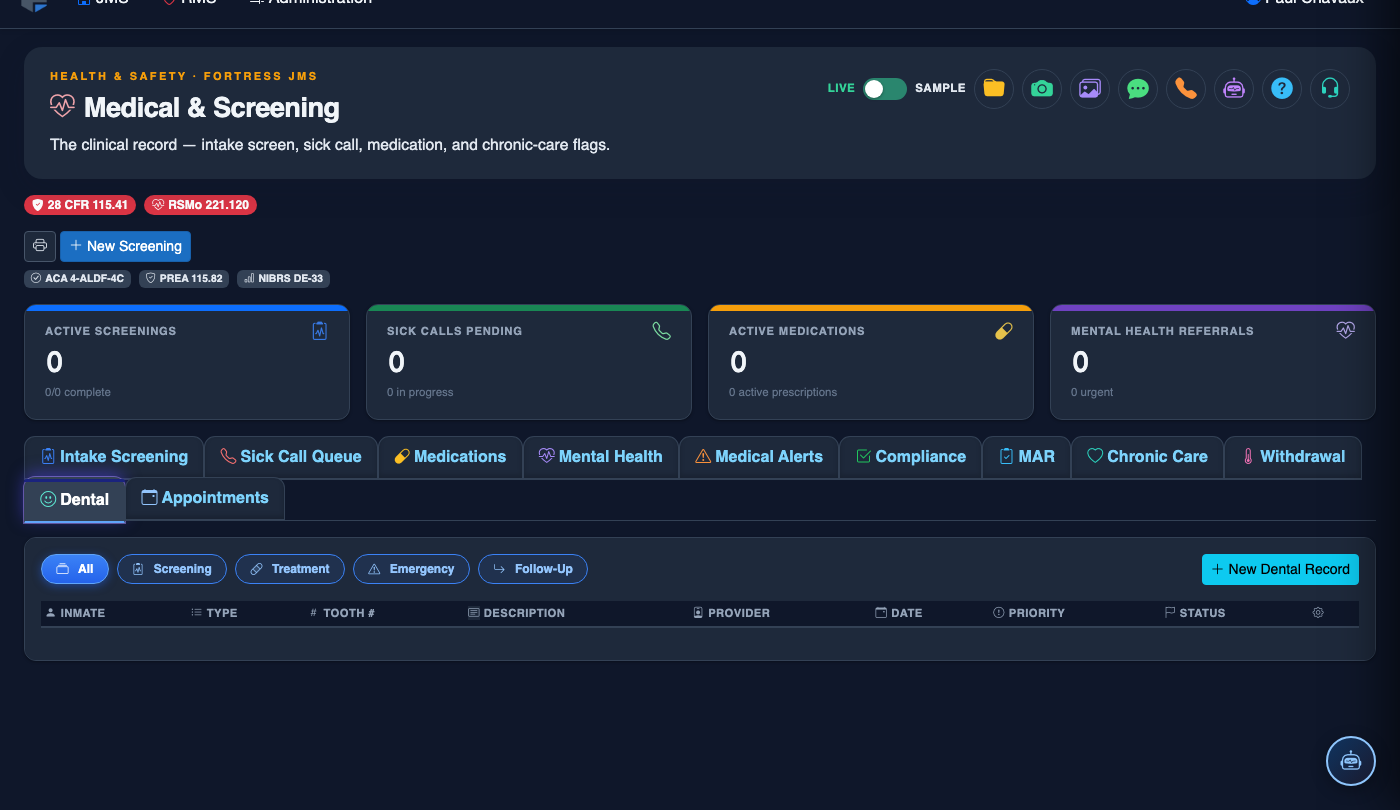Open the Chronic Care tab
Viewport: 1400px width, 810px height.
pyautogui.click(x=1147, y=457)
